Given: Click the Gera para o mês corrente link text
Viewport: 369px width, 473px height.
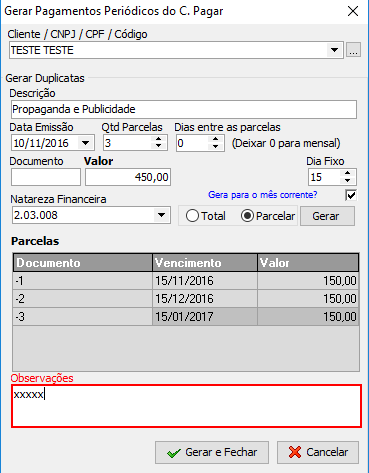Looking at the screenshot, I should click(263, 195).
